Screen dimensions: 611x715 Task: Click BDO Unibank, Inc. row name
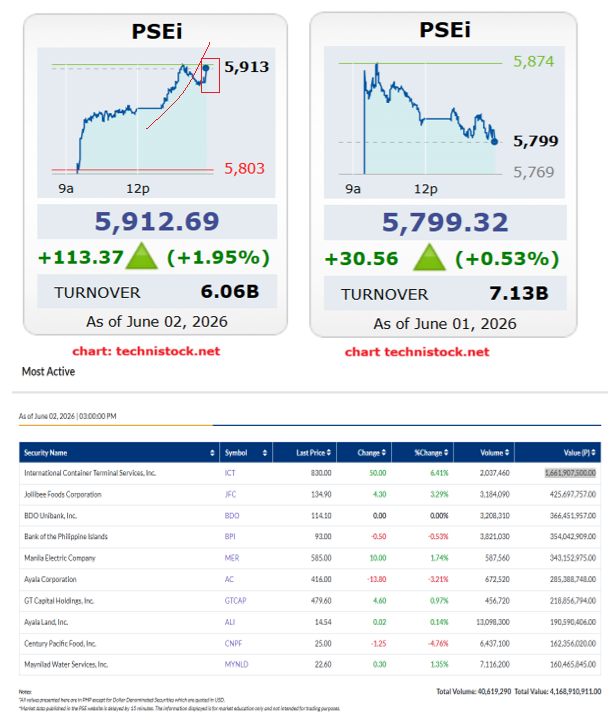50,516
